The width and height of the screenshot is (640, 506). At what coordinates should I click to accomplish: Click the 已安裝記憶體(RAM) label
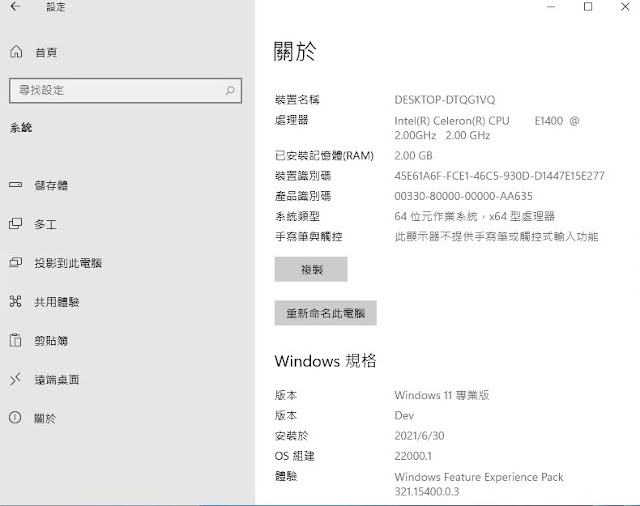(x=324, y=156)
